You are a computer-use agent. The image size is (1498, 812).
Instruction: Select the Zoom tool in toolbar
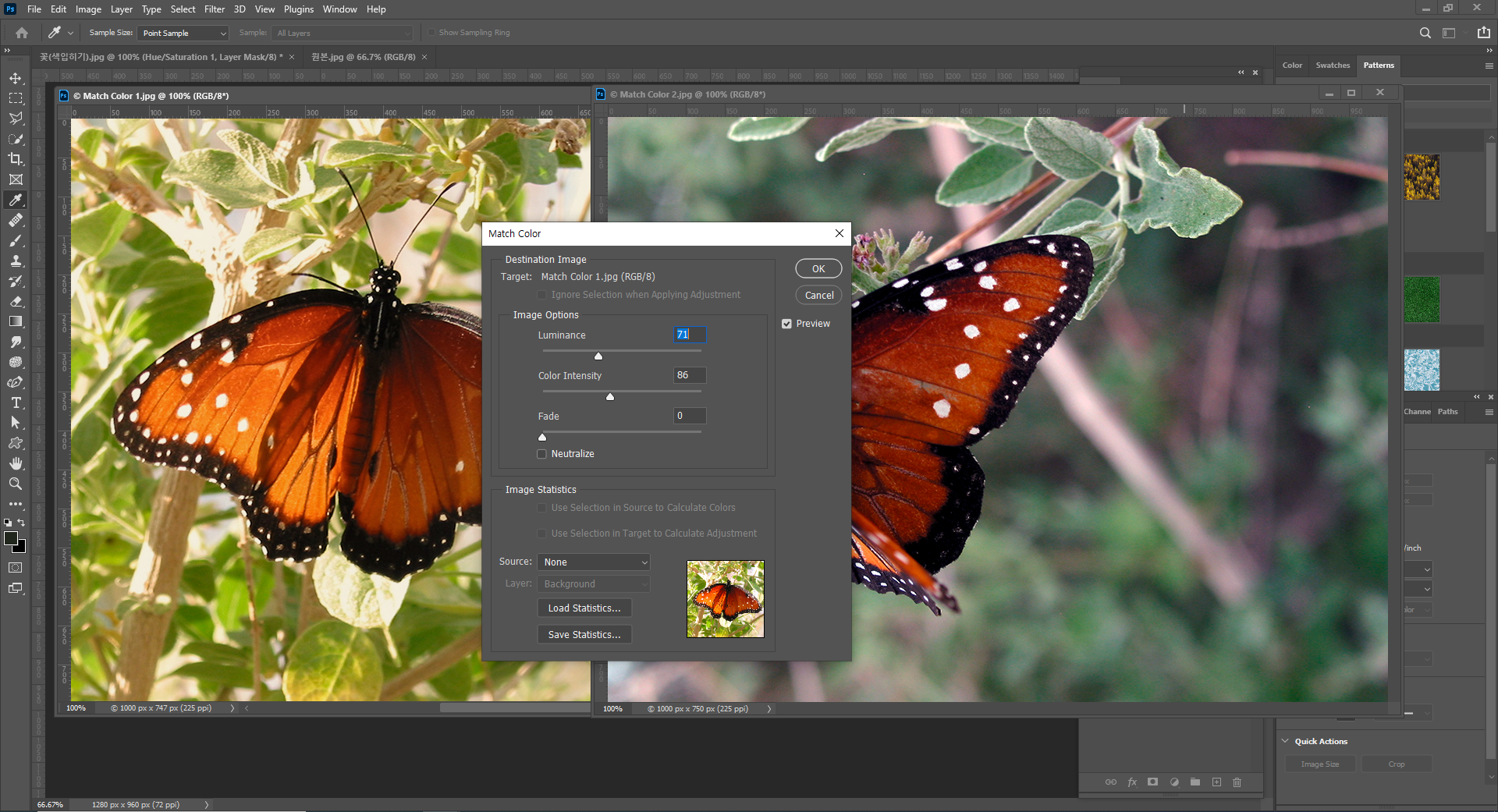16,484
